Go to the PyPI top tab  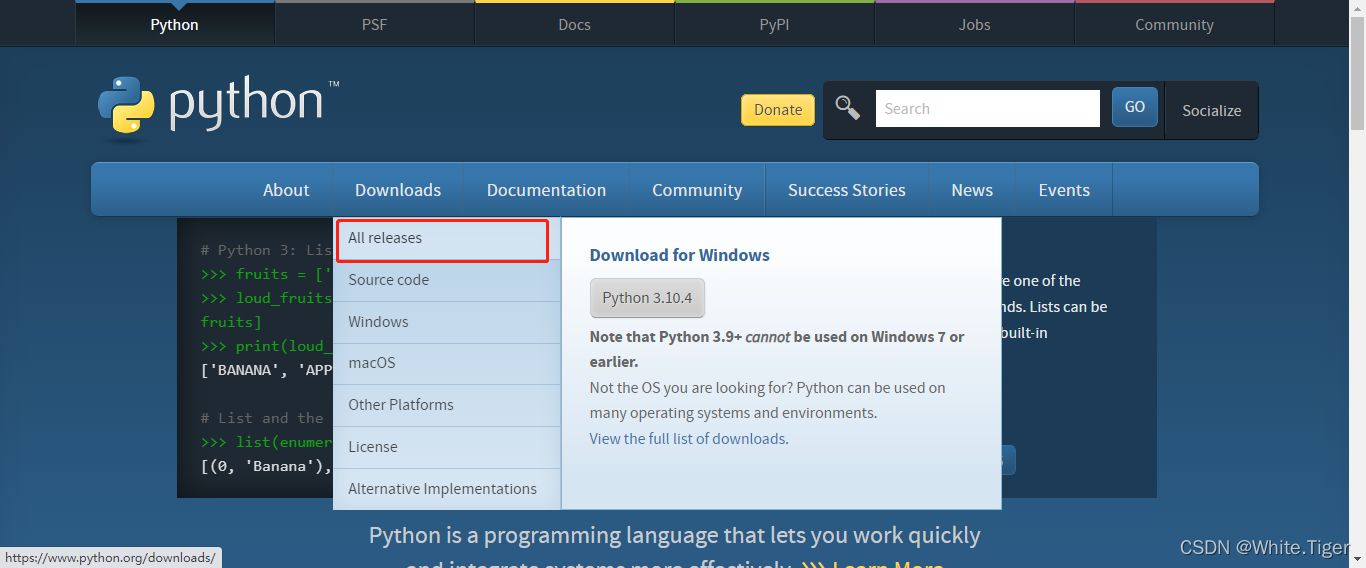click(x=775, y=24)
